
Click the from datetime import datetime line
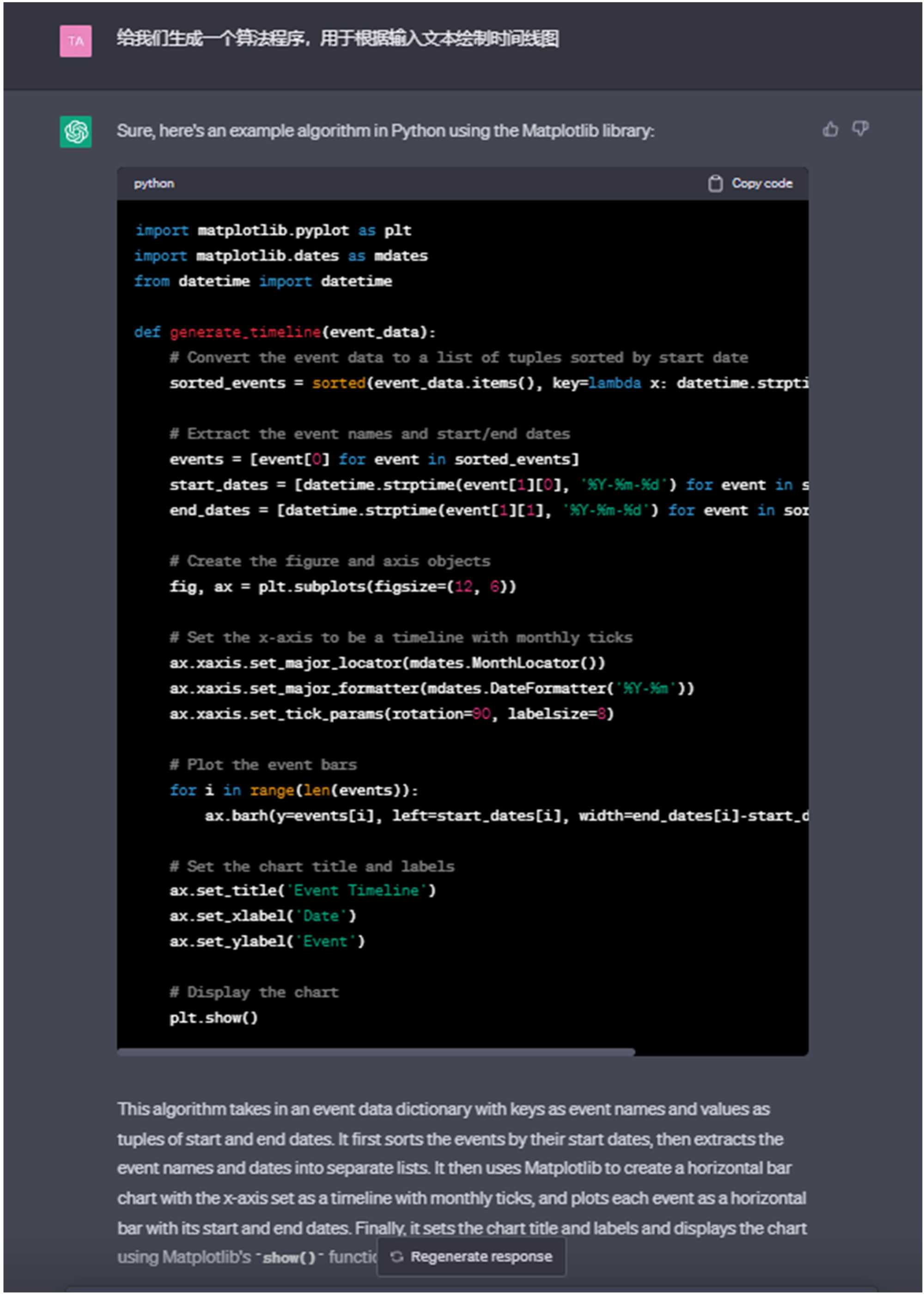pyautogui.click(x=263, y=281)
